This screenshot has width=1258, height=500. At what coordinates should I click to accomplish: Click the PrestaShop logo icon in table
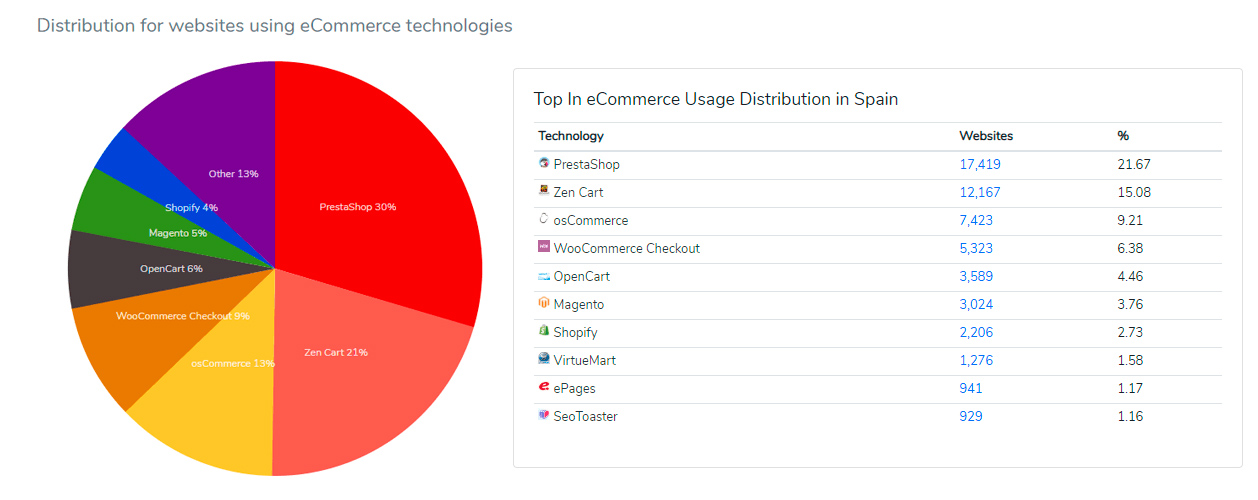pyautogui.click(x=544, y=163)
